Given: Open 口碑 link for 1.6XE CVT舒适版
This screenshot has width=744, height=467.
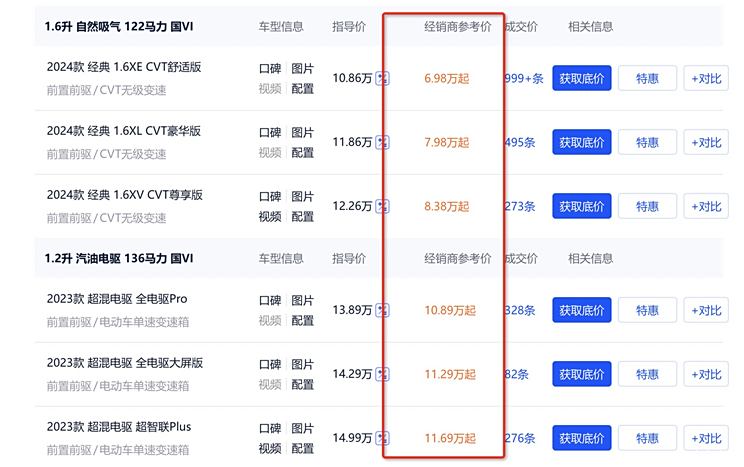Looking at the screenshot, I should pyautogui.click(x=270, y=69).
